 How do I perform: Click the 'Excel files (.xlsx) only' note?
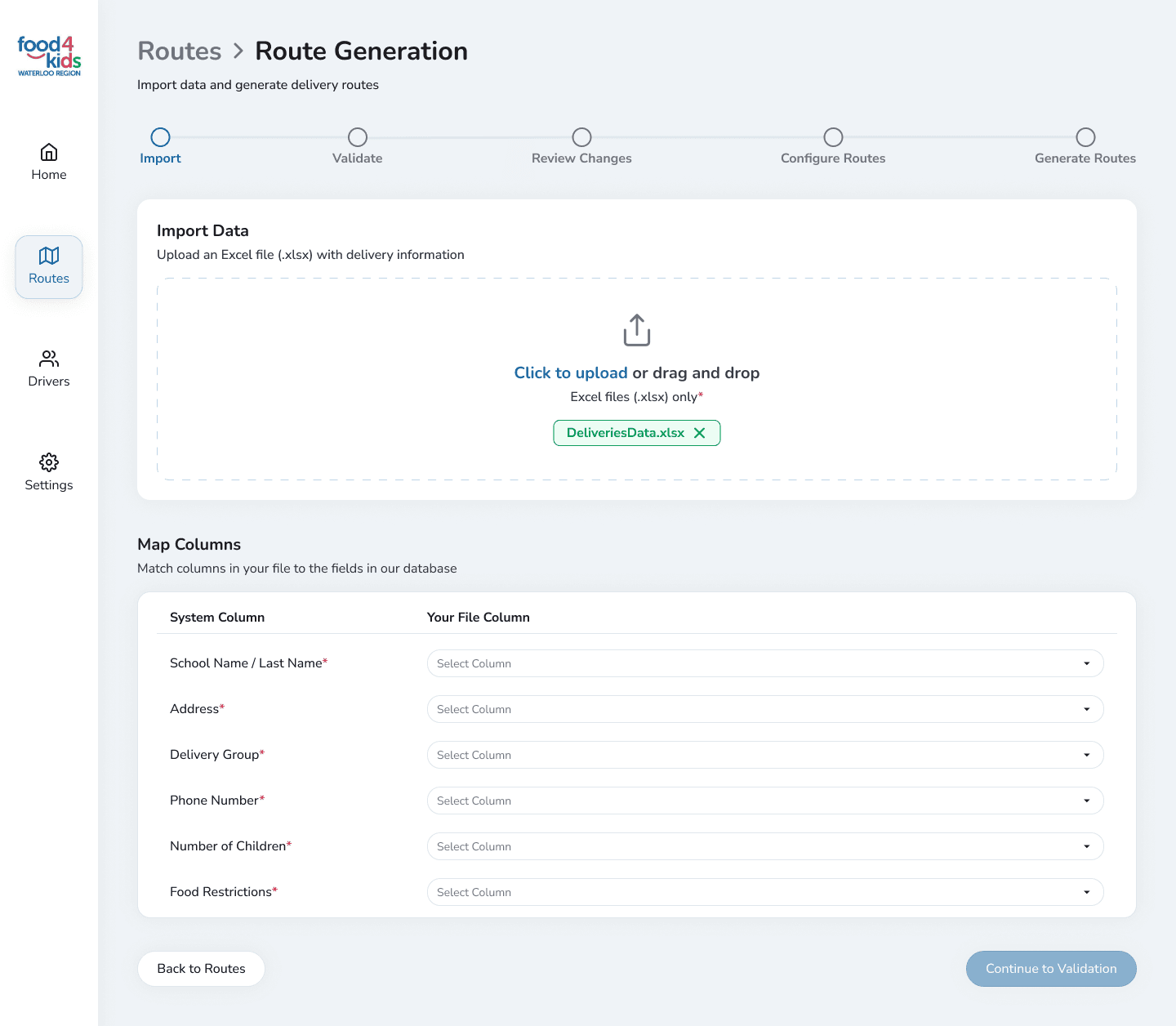637,397
